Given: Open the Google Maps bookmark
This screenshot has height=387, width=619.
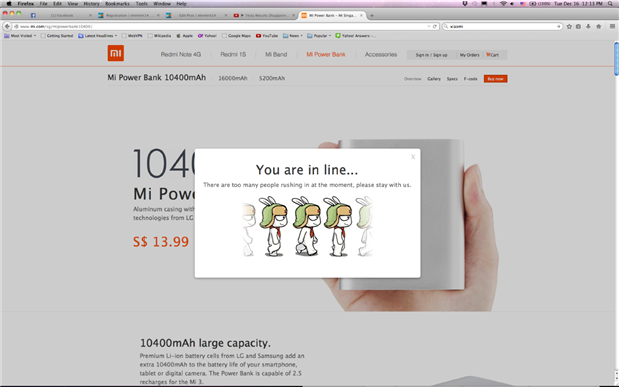Looking at the screenshot, I should [236, 36].
